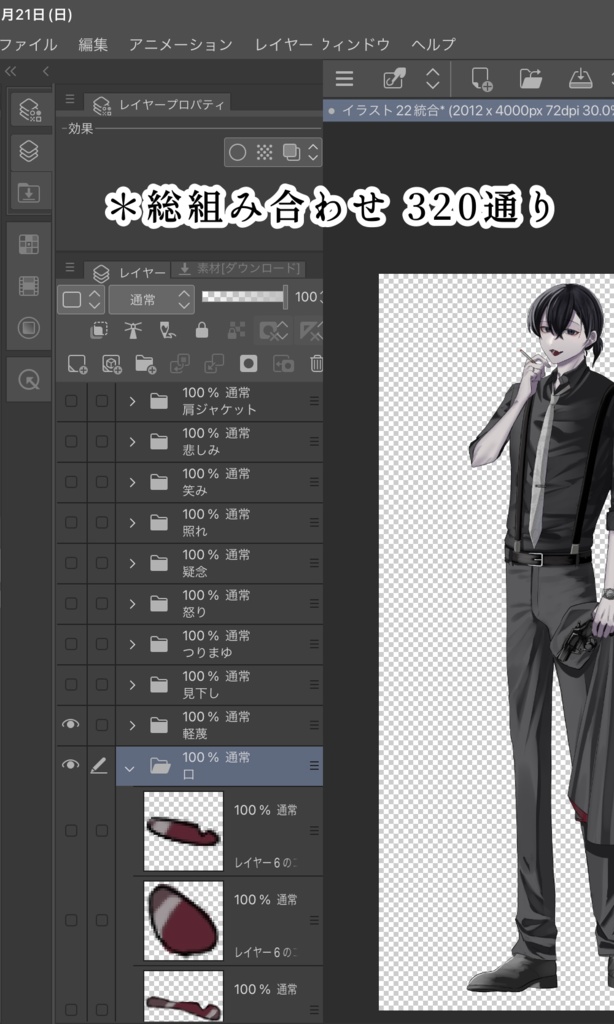614x1024 pixels.
Task: Open the Layer palette icon in the sidebar
Action: [x=29, y=151]
